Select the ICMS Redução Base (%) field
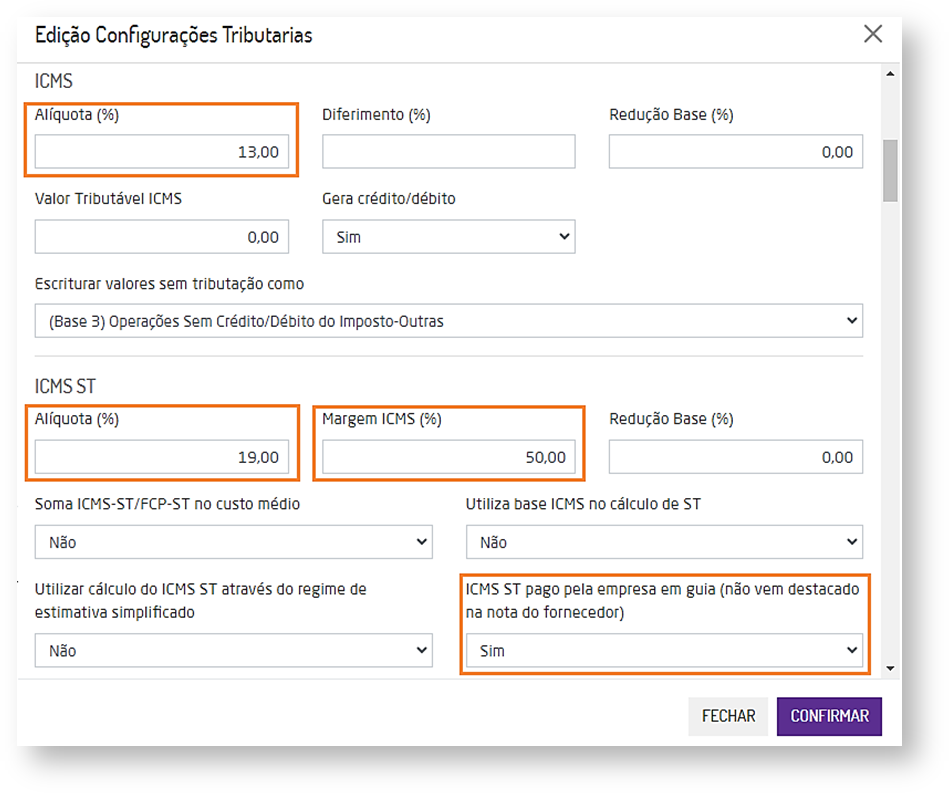 (x=735, y=152)
